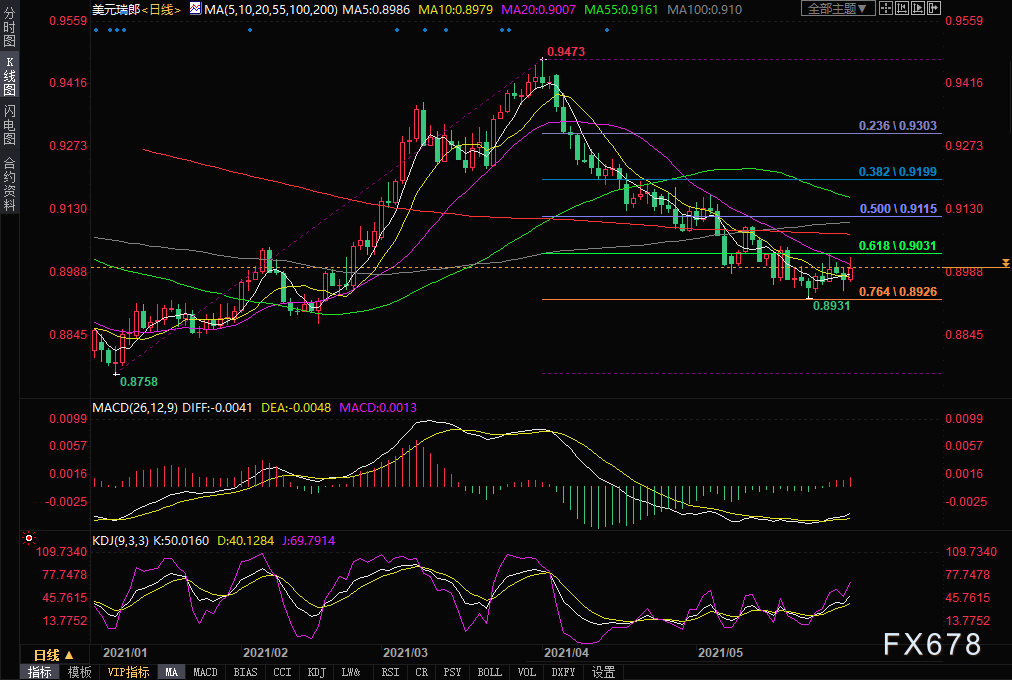Select the DXFY indicator button

[x=563, y=672]
